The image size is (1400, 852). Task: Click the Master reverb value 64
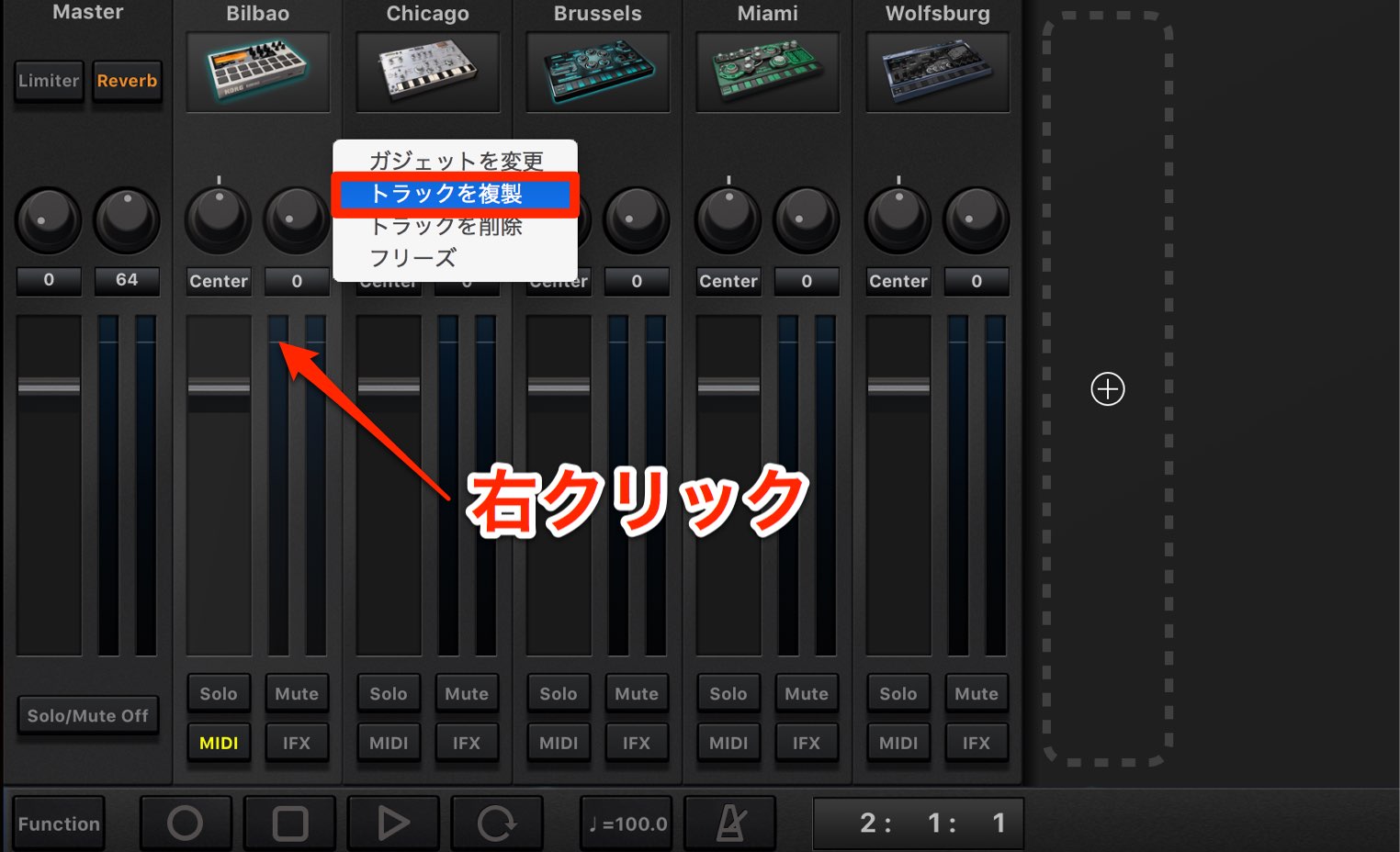[x=127, y=281]
